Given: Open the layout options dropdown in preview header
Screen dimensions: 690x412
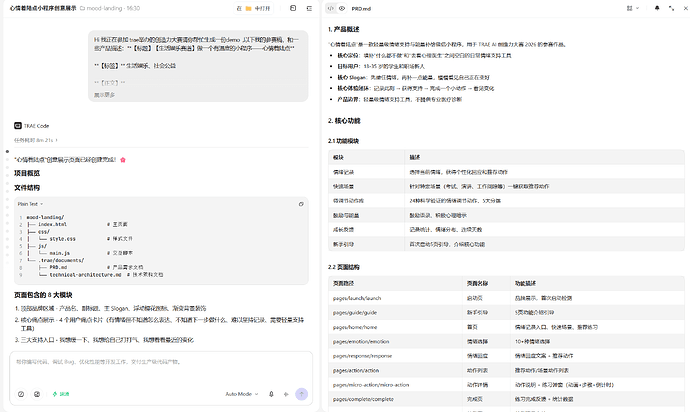Looking at the screenshot, I should pos(632,8).
